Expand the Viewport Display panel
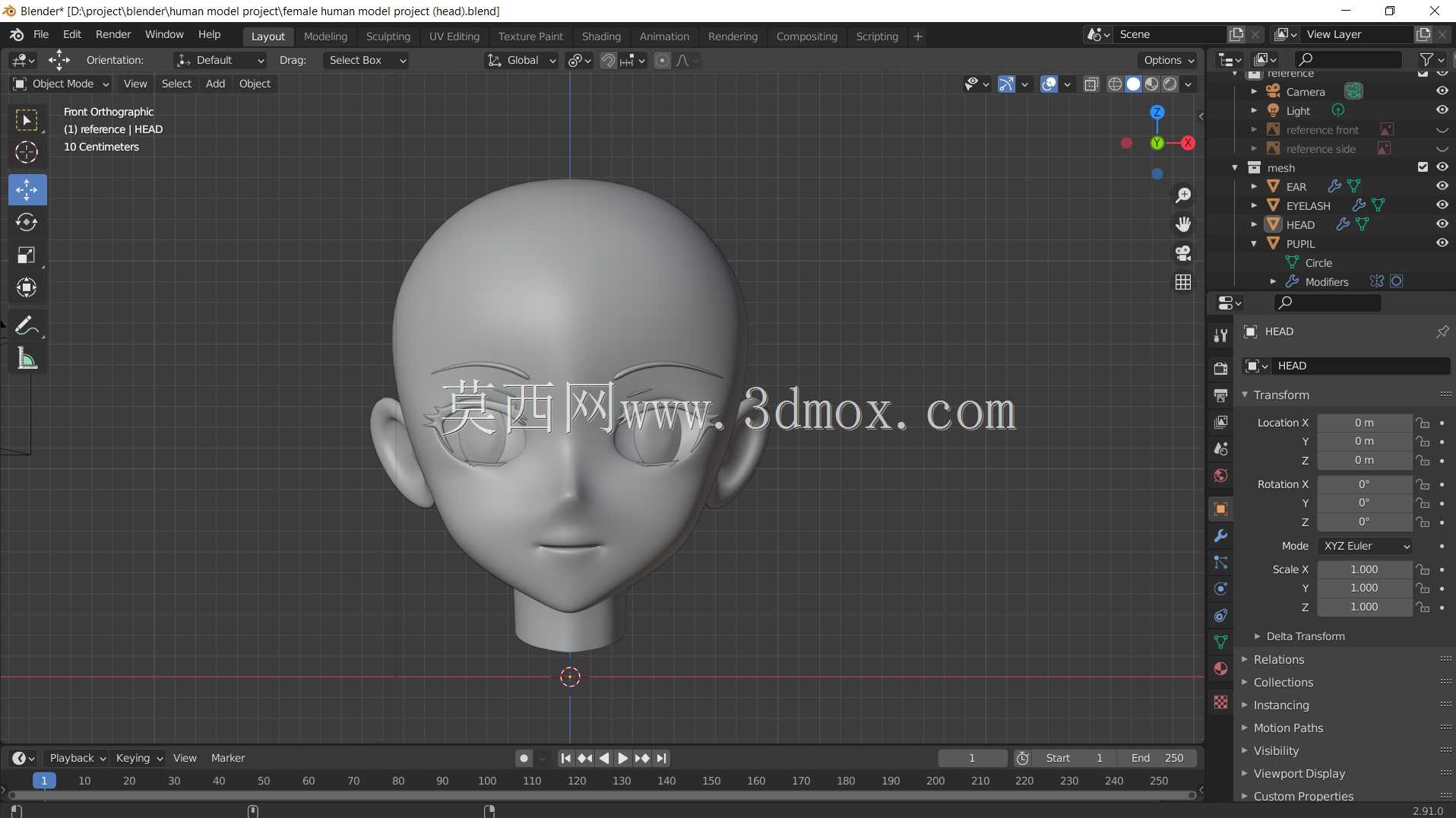Screen dimensions: 1456x818 (x=1299, y=774)
